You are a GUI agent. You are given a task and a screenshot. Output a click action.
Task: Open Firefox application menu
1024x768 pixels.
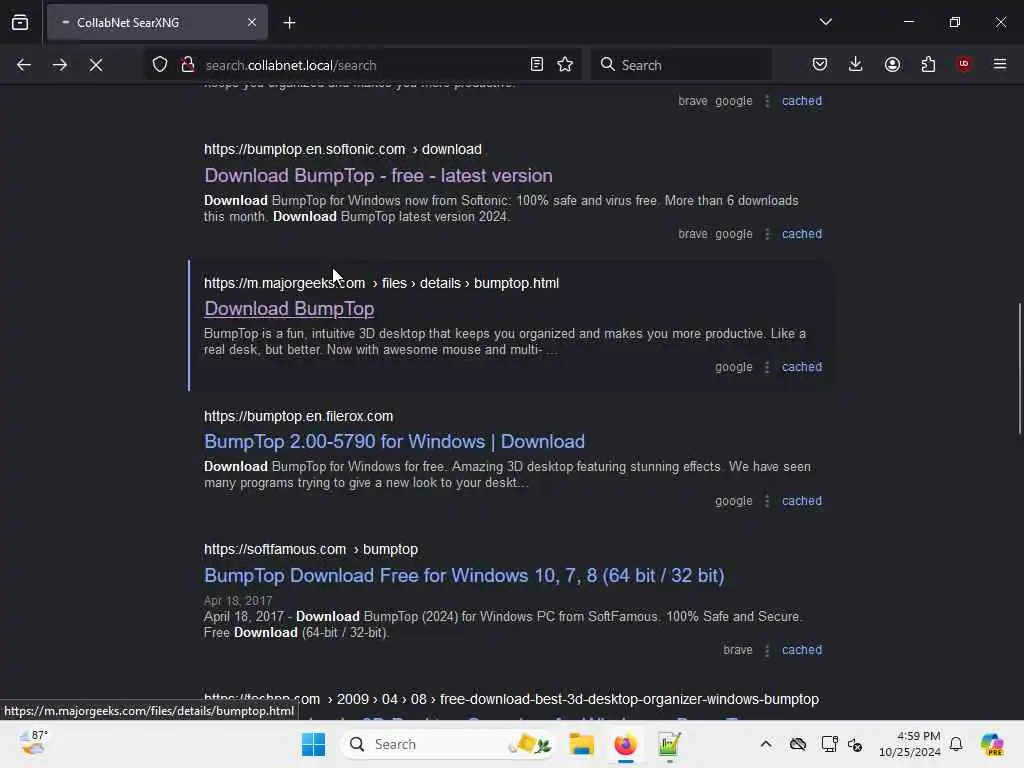click(x=1000, y=64)
